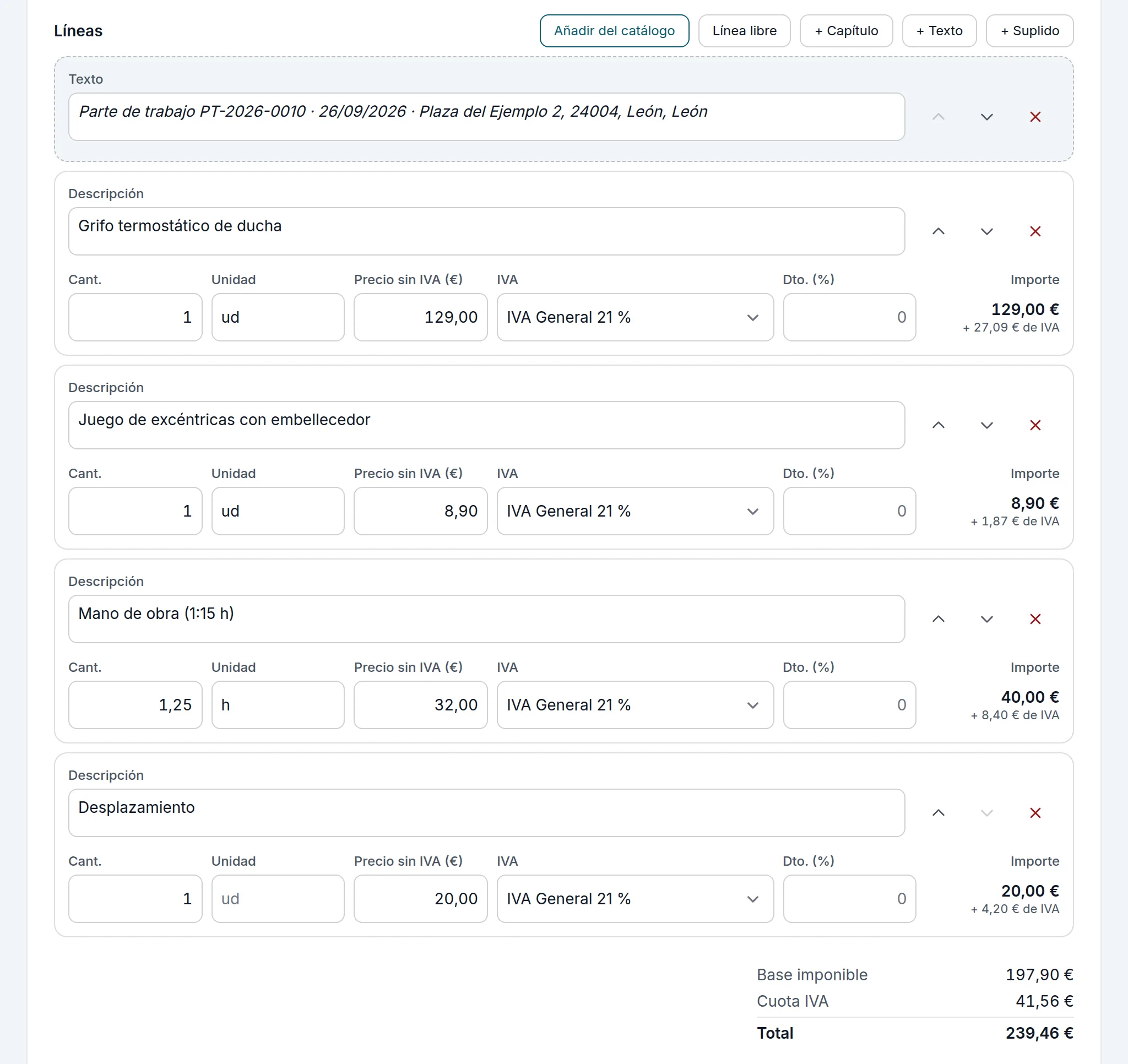Screen dimensions: 1128x1064
Task: Click the Base imponible value 197,90 €
Action: coord(1039,974)
